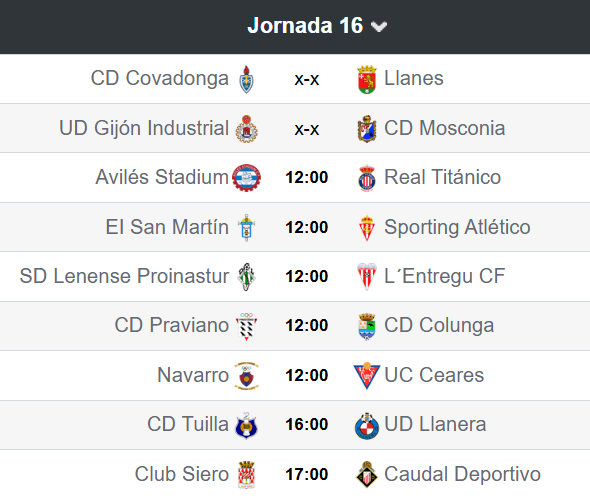Open the El San Martín team link
The image size is (590, 496).
[167, 227]
